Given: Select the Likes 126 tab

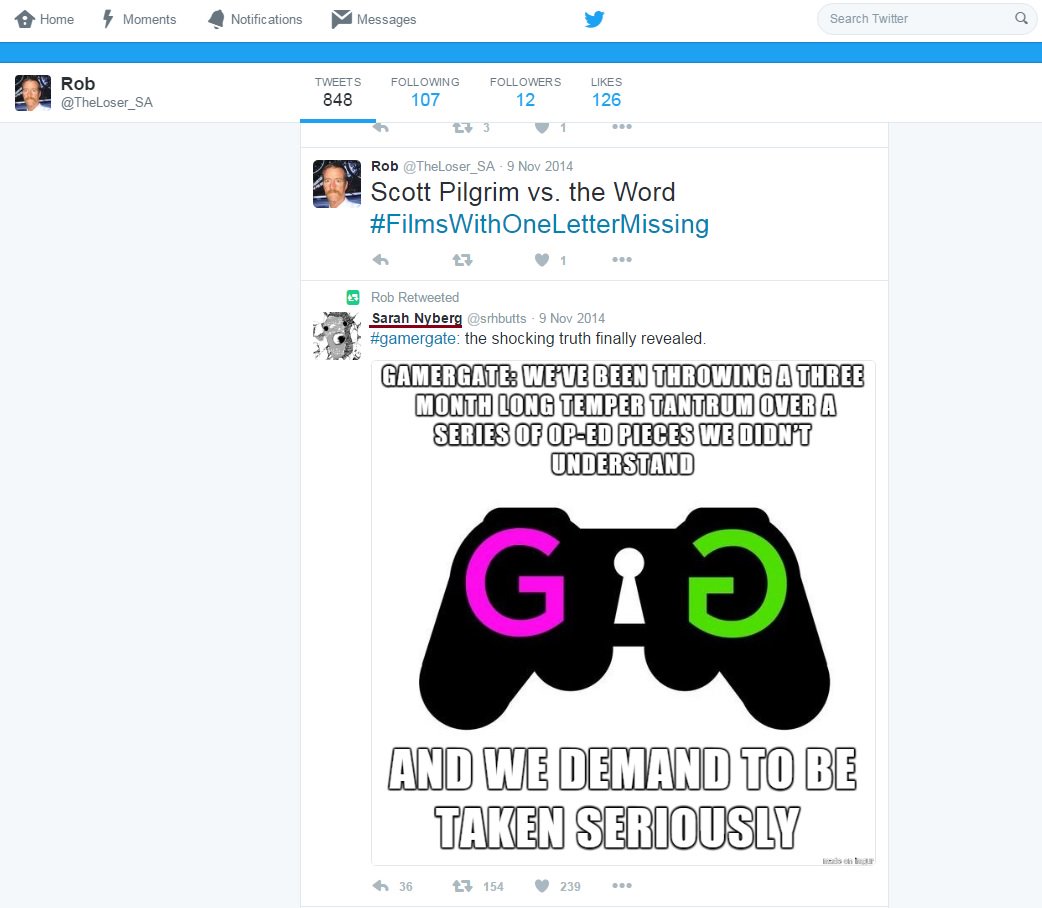Looking at the screenshot, I should [x=606, y=92].
